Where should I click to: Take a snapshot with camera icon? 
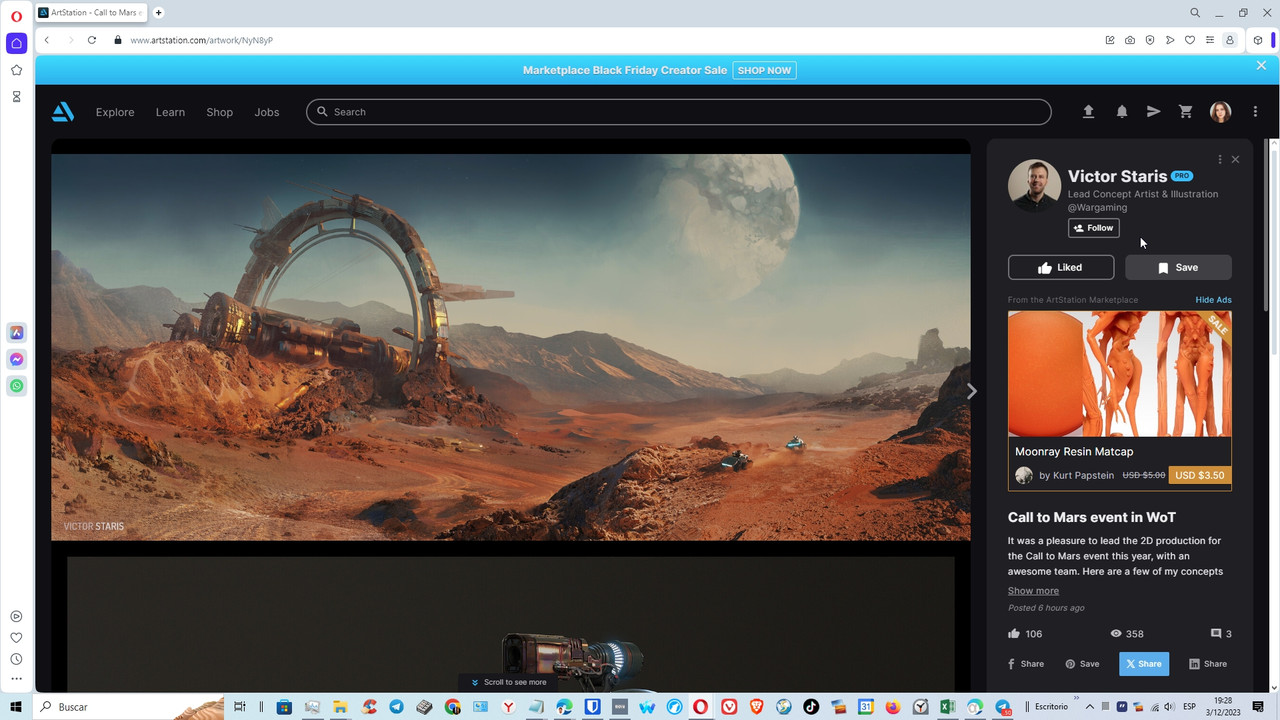(1130, 40)
